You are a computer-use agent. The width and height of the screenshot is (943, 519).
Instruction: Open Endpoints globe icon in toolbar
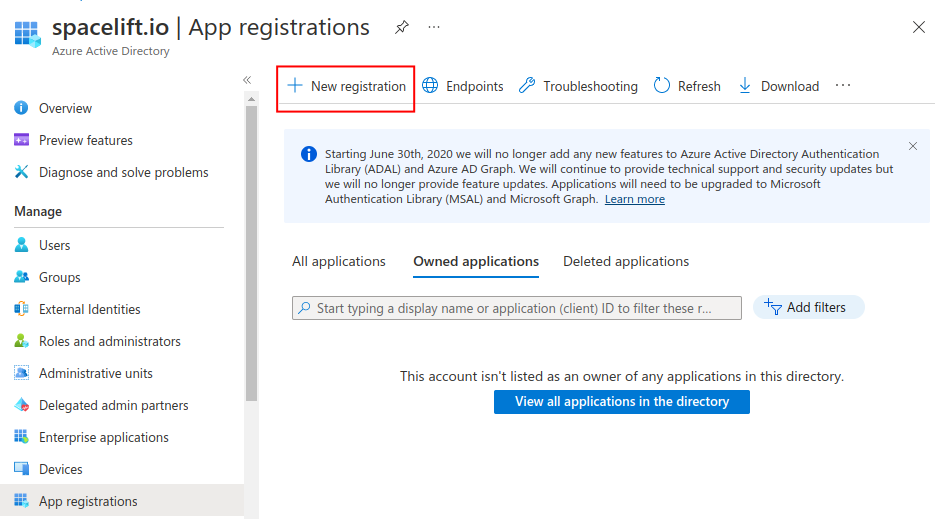click(430, 86)
